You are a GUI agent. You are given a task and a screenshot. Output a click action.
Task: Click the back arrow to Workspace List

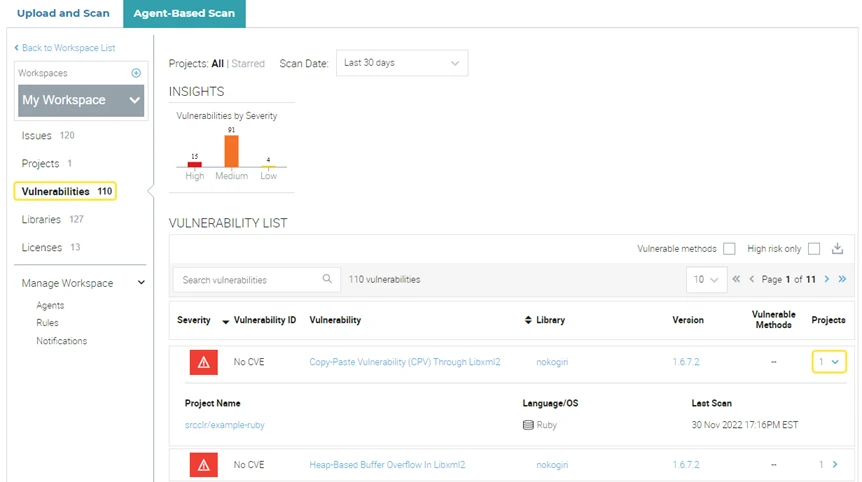(16, 48)
